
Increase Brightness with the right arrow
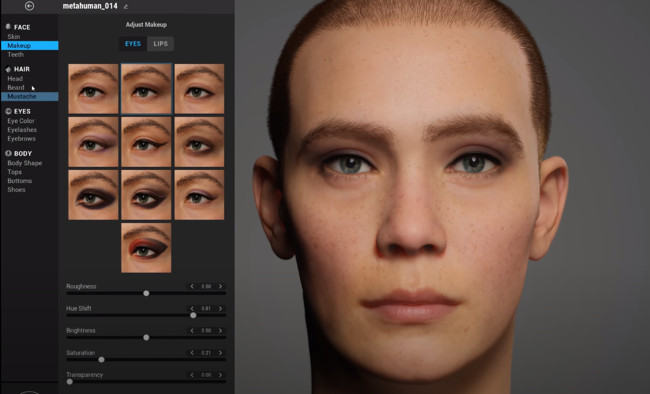point(221,331)
